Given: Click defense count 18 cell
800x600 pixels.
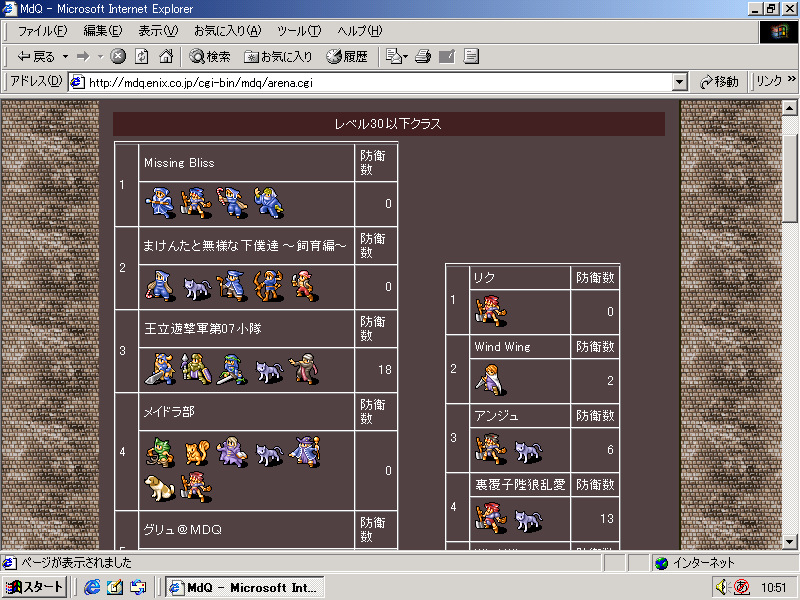Looking at the screenshot, I should point(376,370).
